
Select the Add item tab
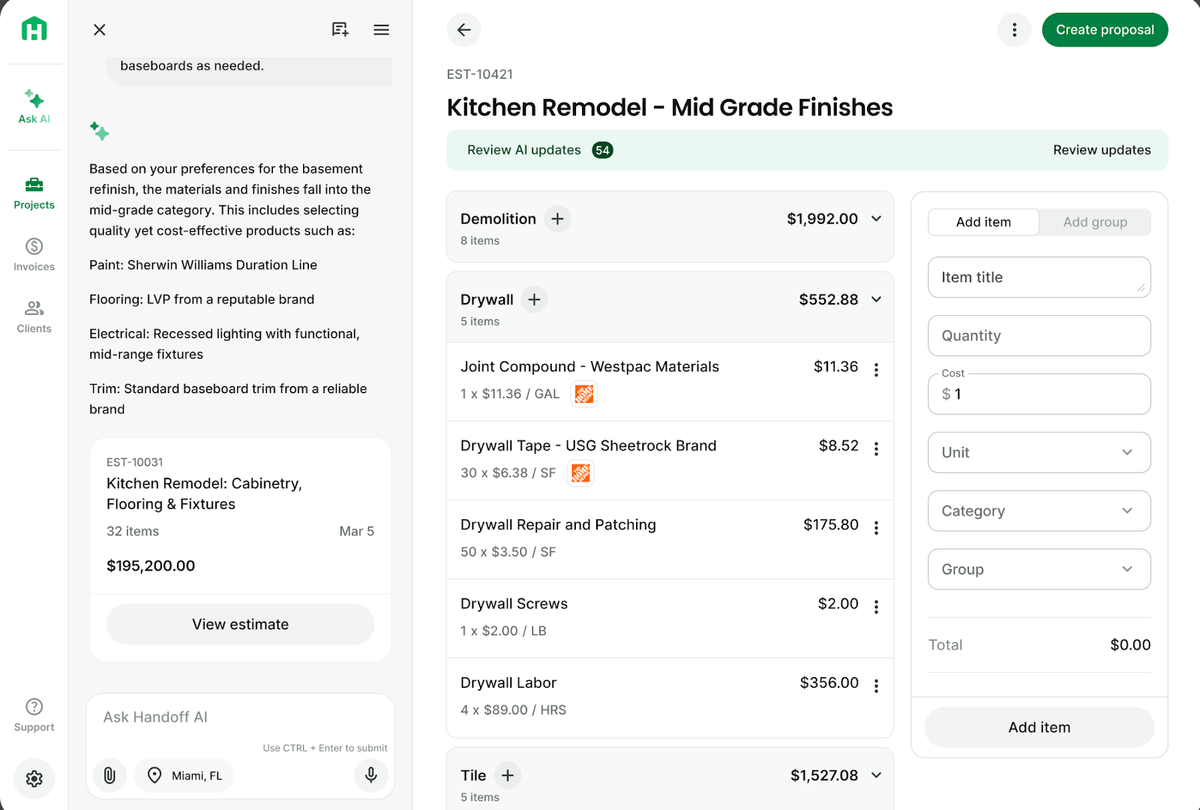(983, 222)
